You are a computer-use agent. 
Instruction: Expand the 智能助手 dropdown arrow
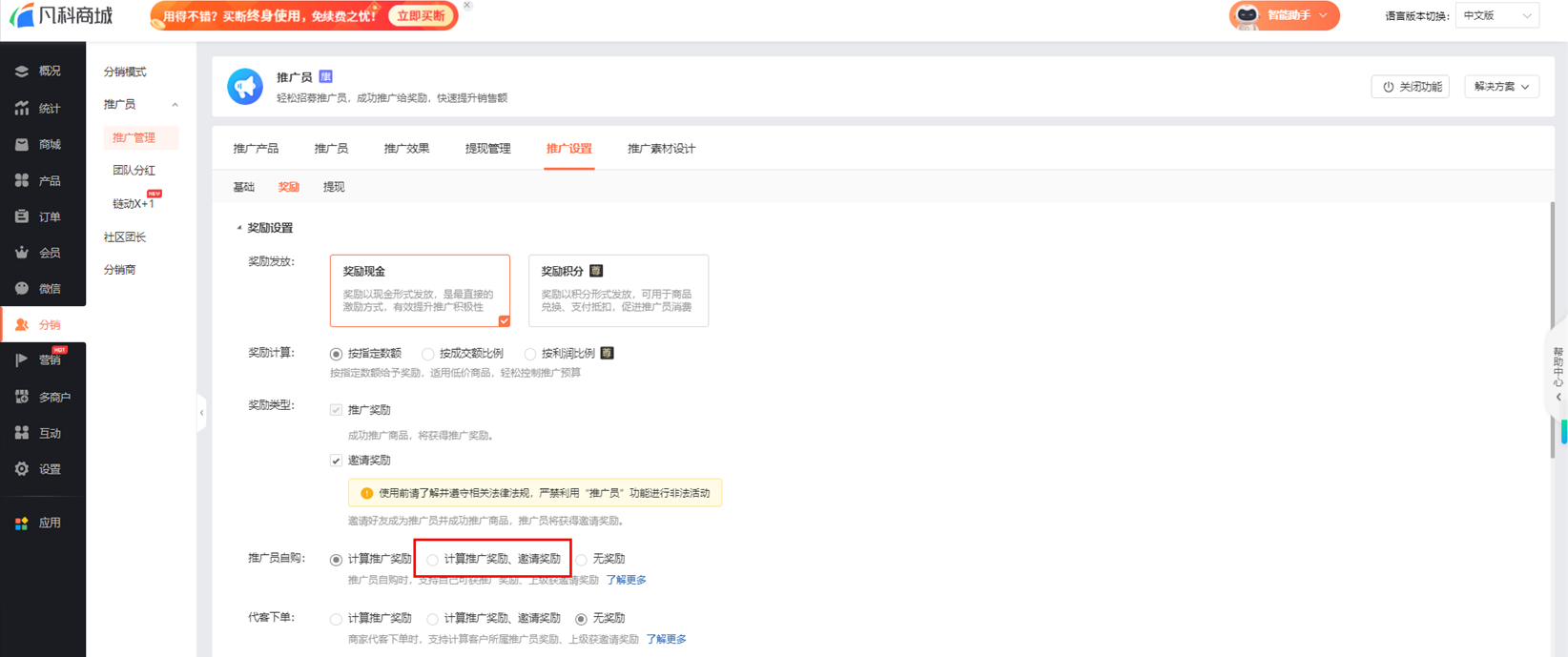[1323, 15]
